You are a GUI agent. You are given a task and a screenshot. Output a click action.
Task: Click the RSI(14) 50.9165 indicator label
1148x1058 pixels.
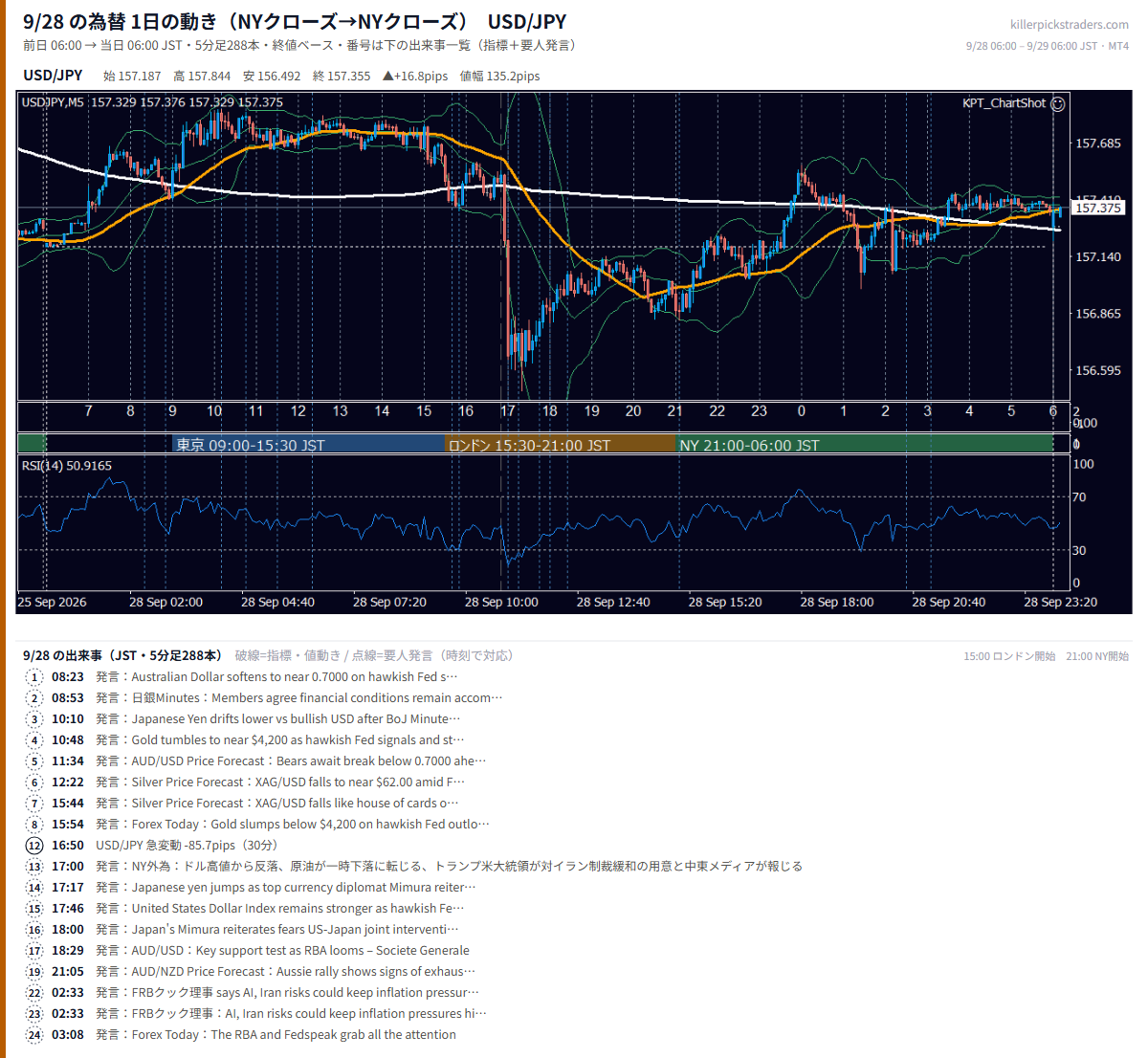(x=66, y=466)
